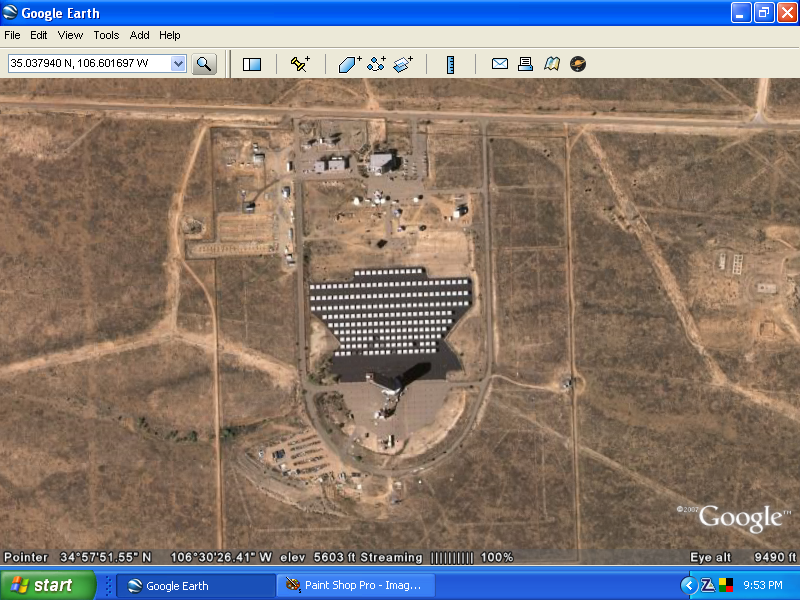
Task: Open the Add menu
Action: [x=139, y=35]
